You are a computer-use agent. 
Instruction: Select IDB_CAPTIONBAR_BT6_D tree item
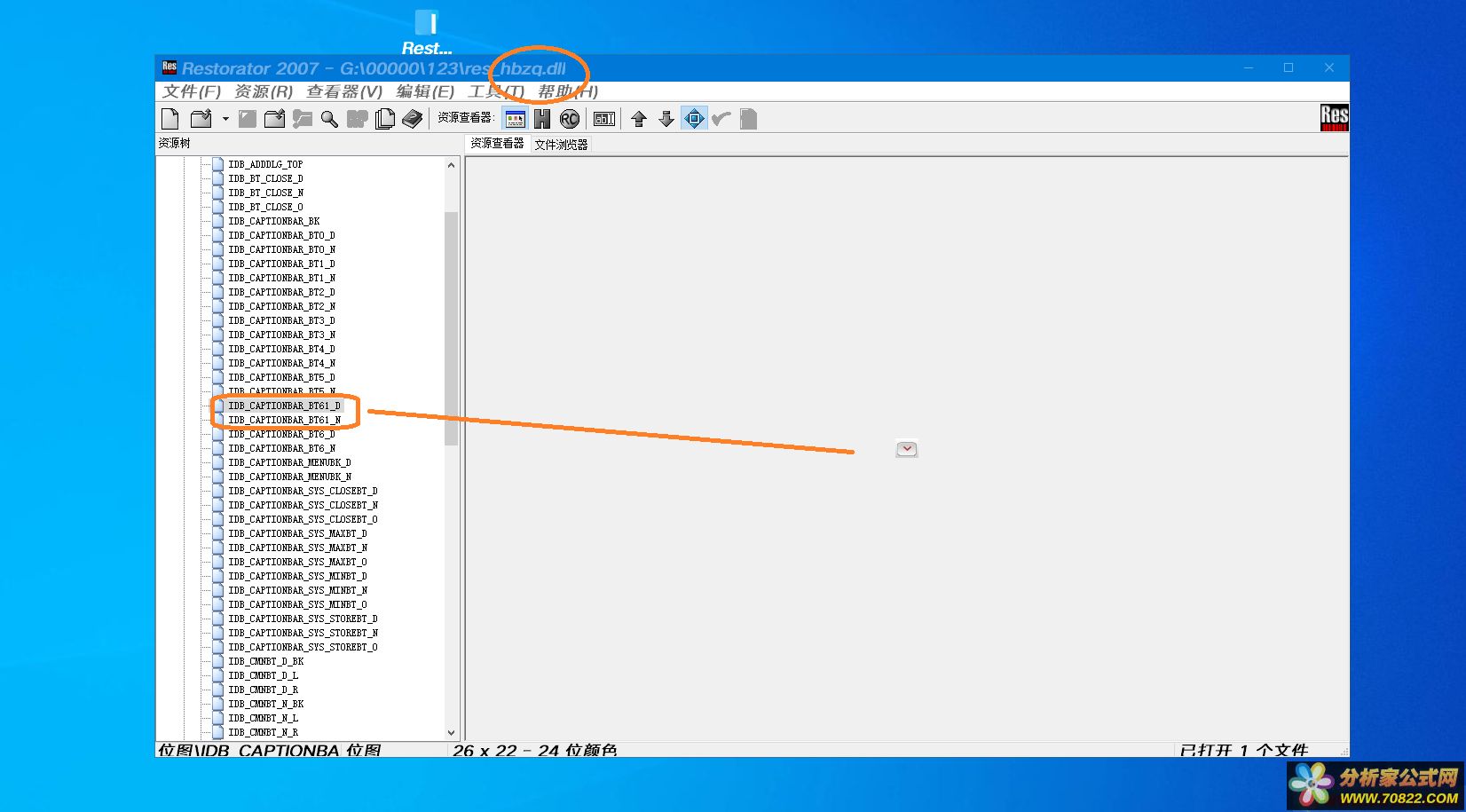pyautogui.click(x=281, y=434)
